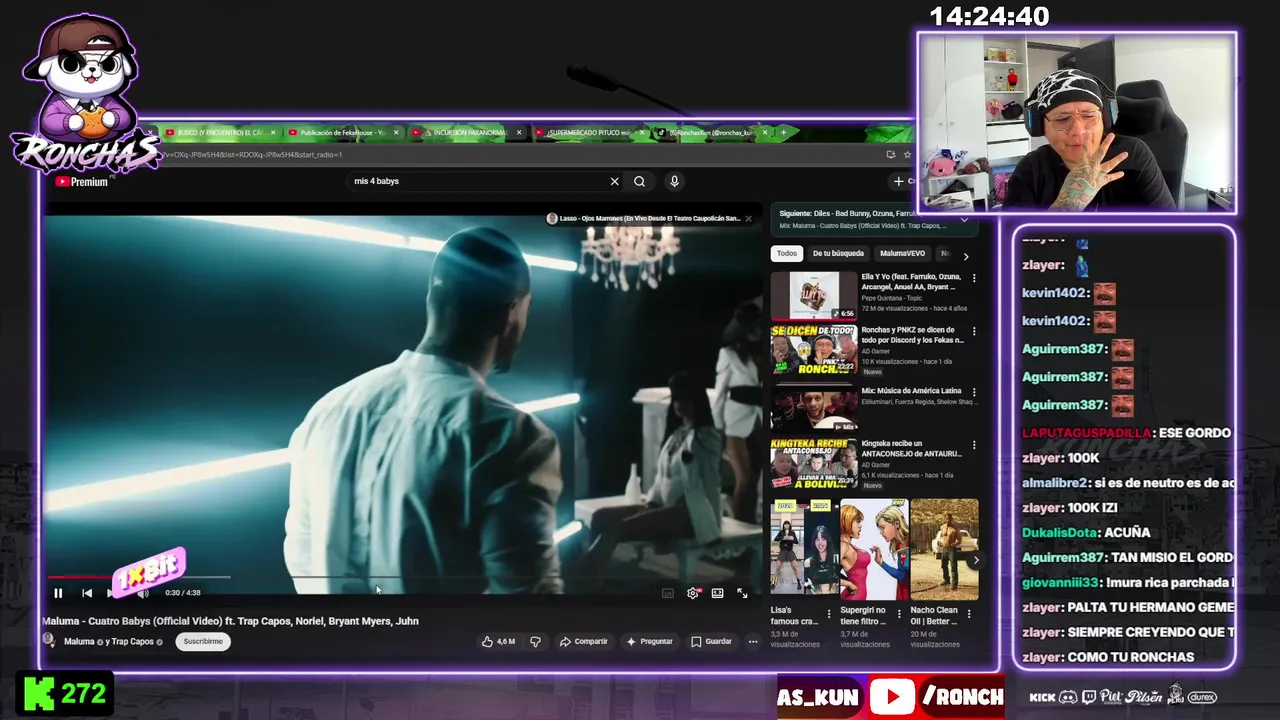Select the 'De tu búsqueda' chip

tap(838, 254)
